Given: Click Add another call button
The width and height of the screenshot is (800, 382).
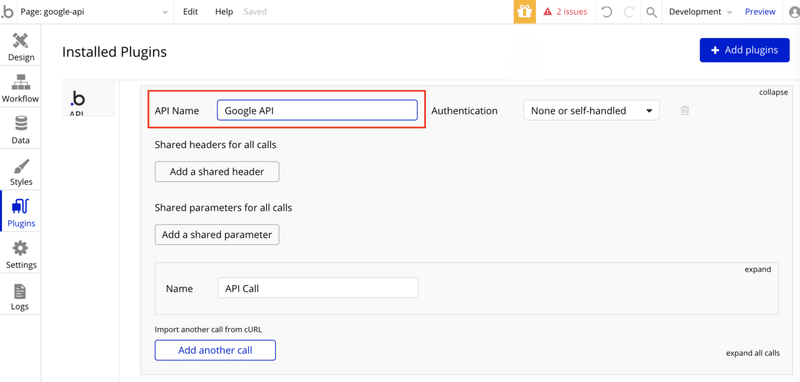Looking at the screenshot, I should (x=215, y=350).
